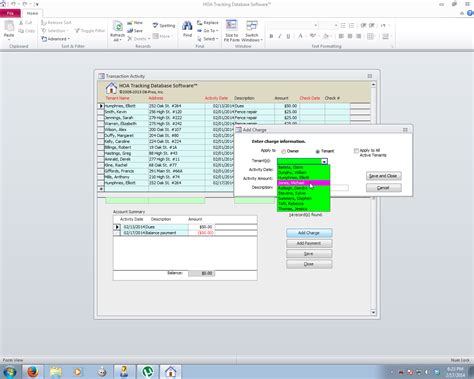The height and width of the screenshot is (379, 474).
Task: Choose Taft, Rebecca in tenant list
Action: [303, 204]
